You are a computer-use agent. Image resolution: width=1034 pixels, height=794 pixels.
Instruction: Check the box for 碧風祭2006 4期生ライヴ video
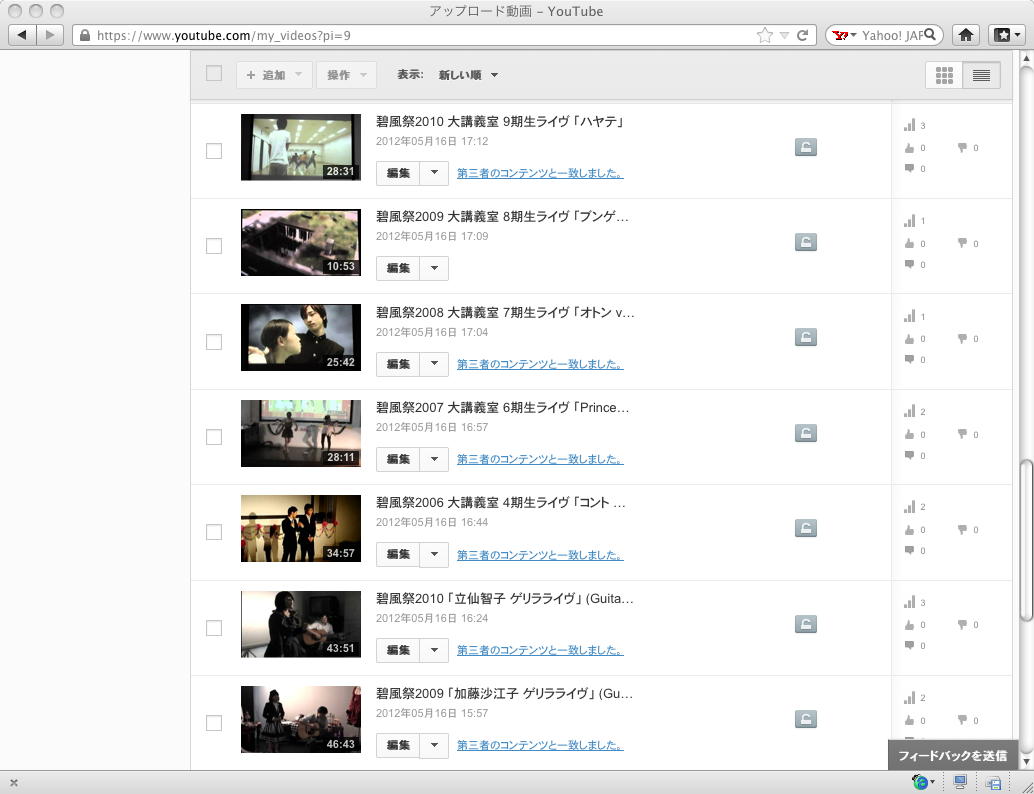(214, 532)
